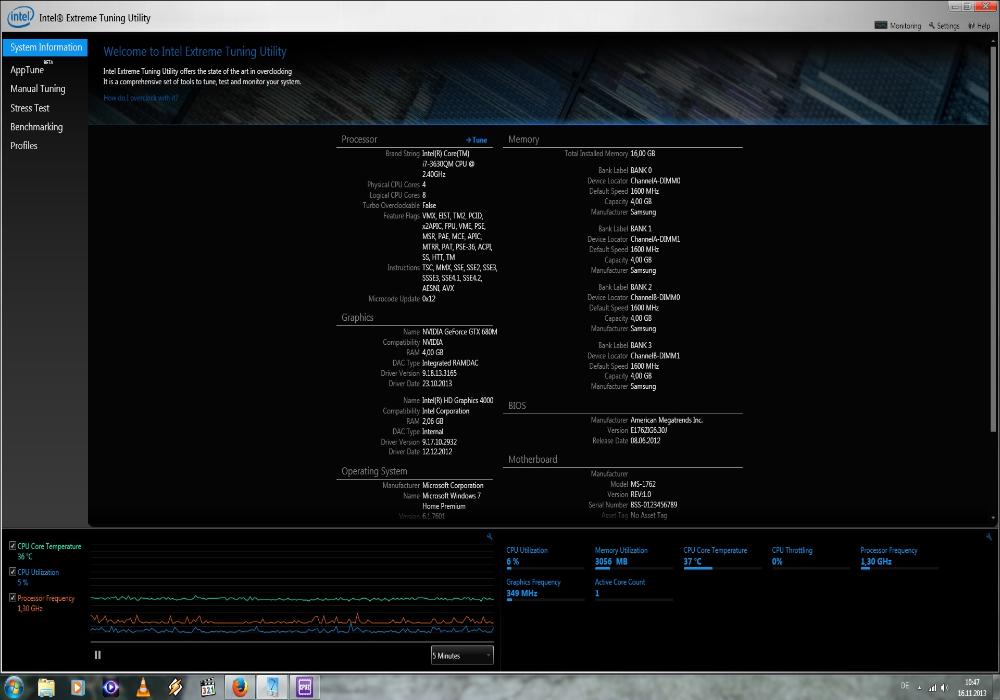Select the Active Core Count tile
Screen dimensions: 1000x700
(x=633, y=588)
